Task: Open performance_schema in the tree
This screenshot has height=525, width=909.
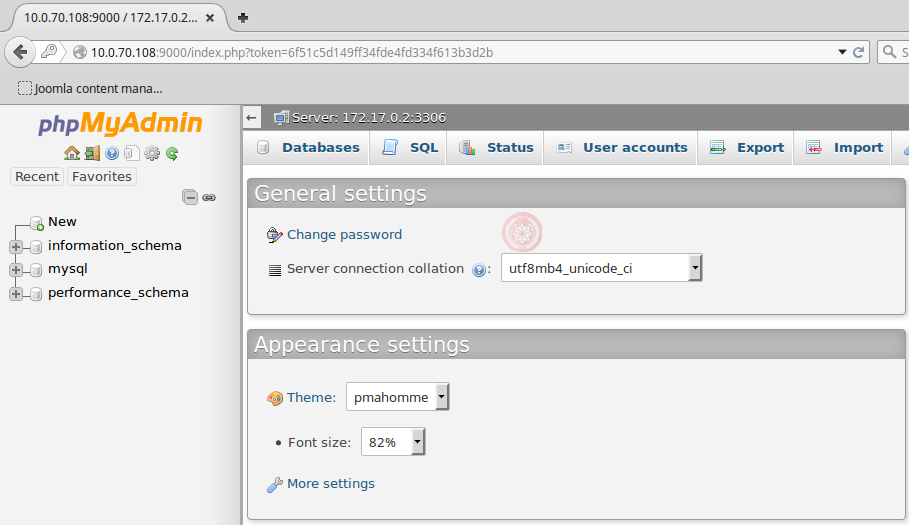Action: point(118,293)
